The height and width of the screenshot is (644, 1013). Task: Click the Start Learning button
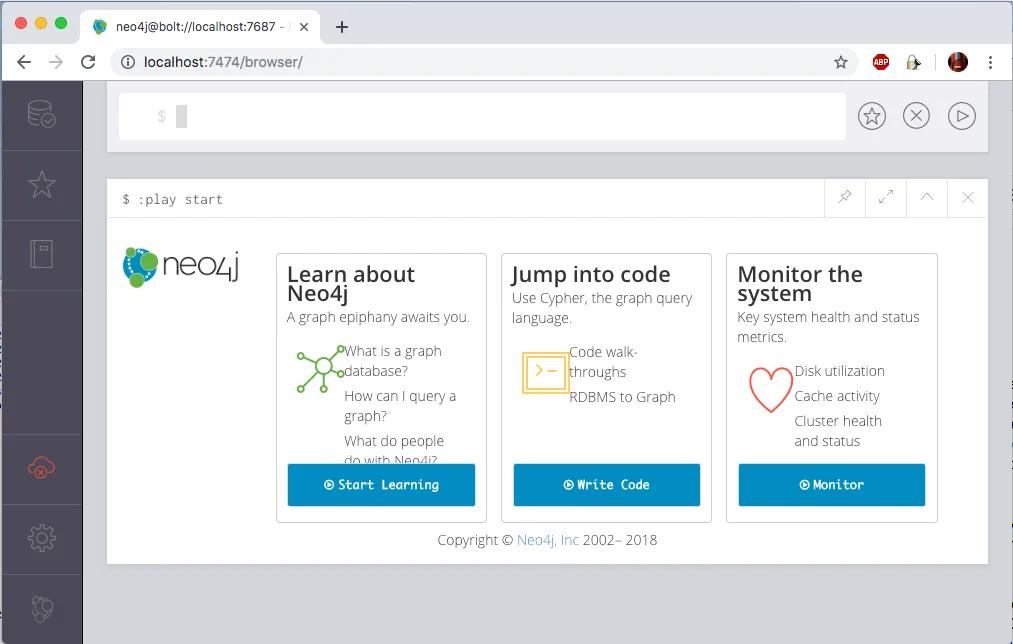pyautogui.click(x=381, y=485)
